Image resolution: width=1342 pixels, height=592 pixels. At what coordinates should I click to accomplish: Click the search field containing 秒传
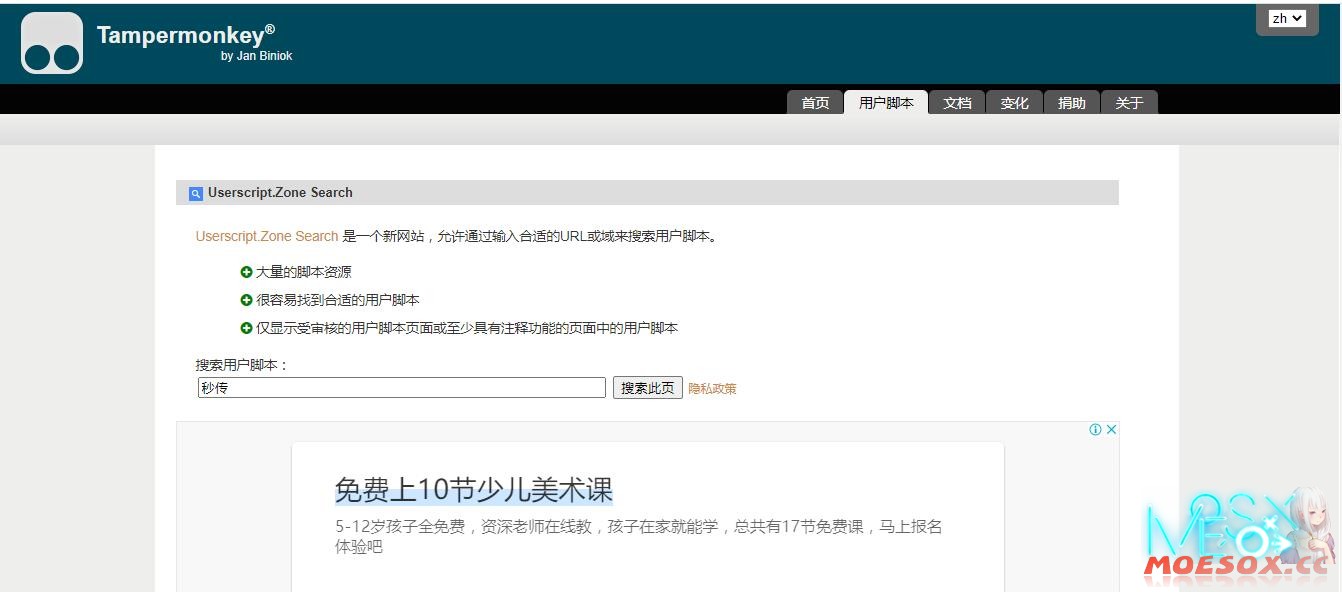click(x=400, y=388)
